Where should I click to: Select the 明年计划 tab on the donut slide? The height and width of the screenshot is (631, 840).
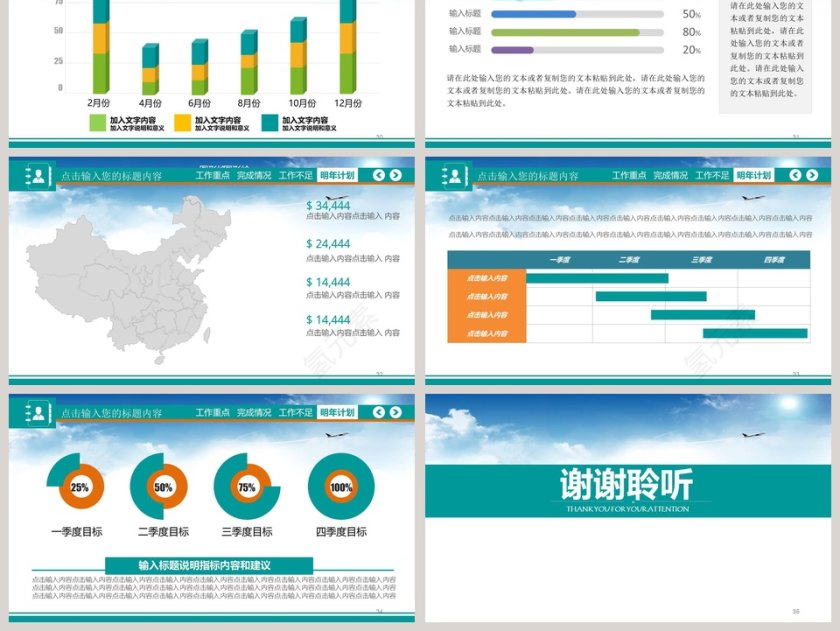point(337,412)
